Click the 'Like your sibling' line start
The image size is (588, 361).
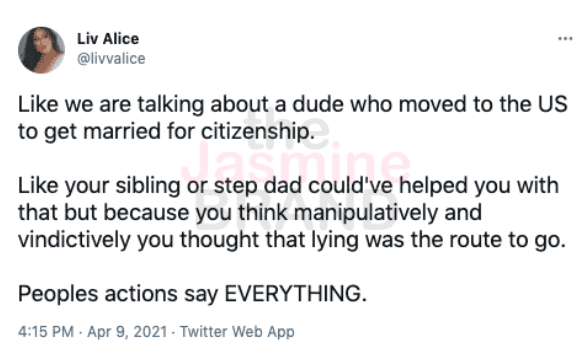click(99, 186)
